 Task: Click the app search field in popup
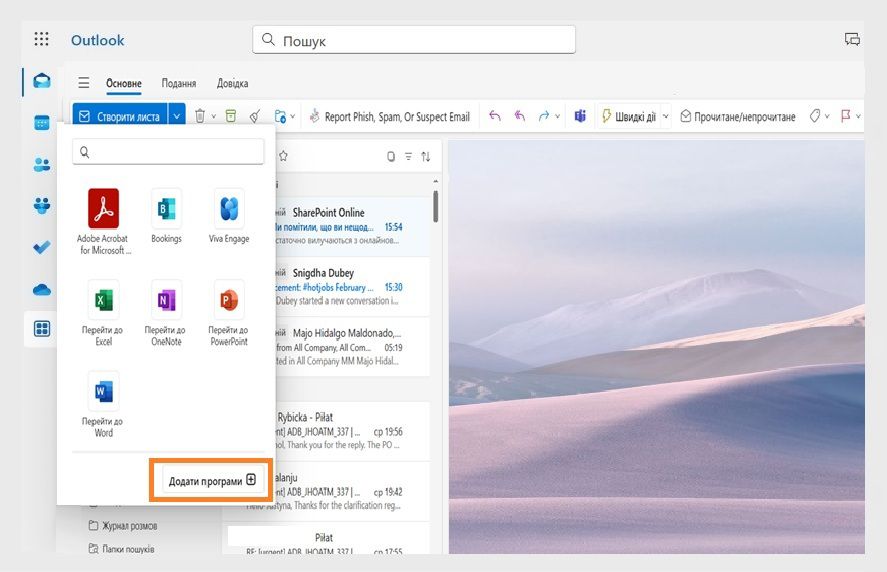[x=169, y=152]
